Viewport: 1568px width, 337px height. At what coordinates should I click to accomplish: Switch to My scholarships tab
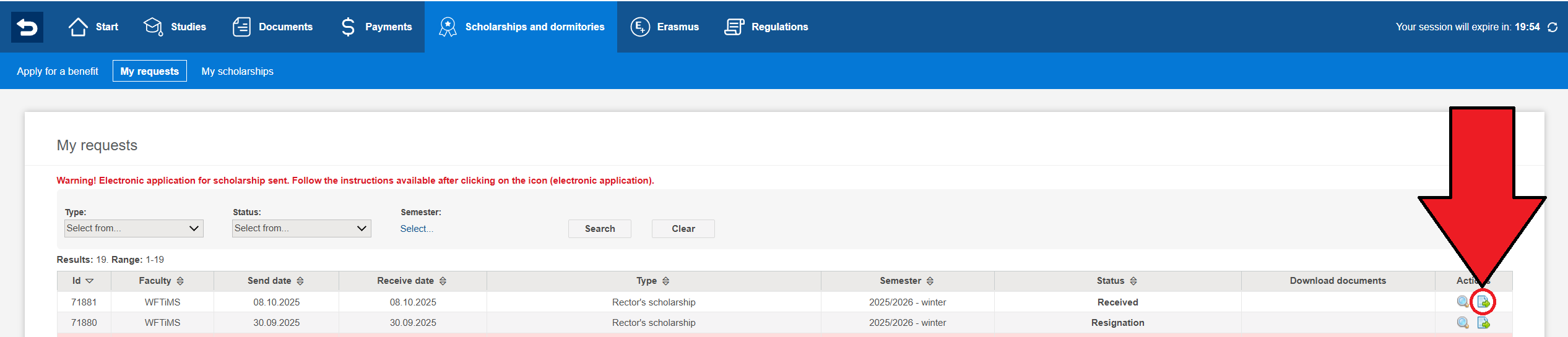237,71
